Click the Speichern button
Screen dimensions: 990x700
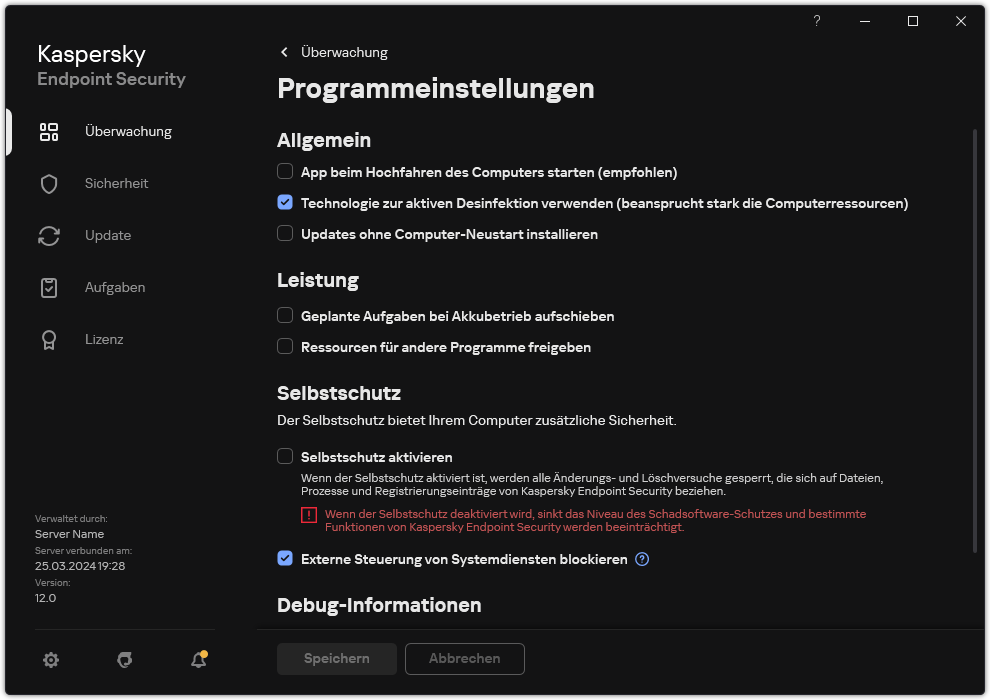(x=336, y=658)
